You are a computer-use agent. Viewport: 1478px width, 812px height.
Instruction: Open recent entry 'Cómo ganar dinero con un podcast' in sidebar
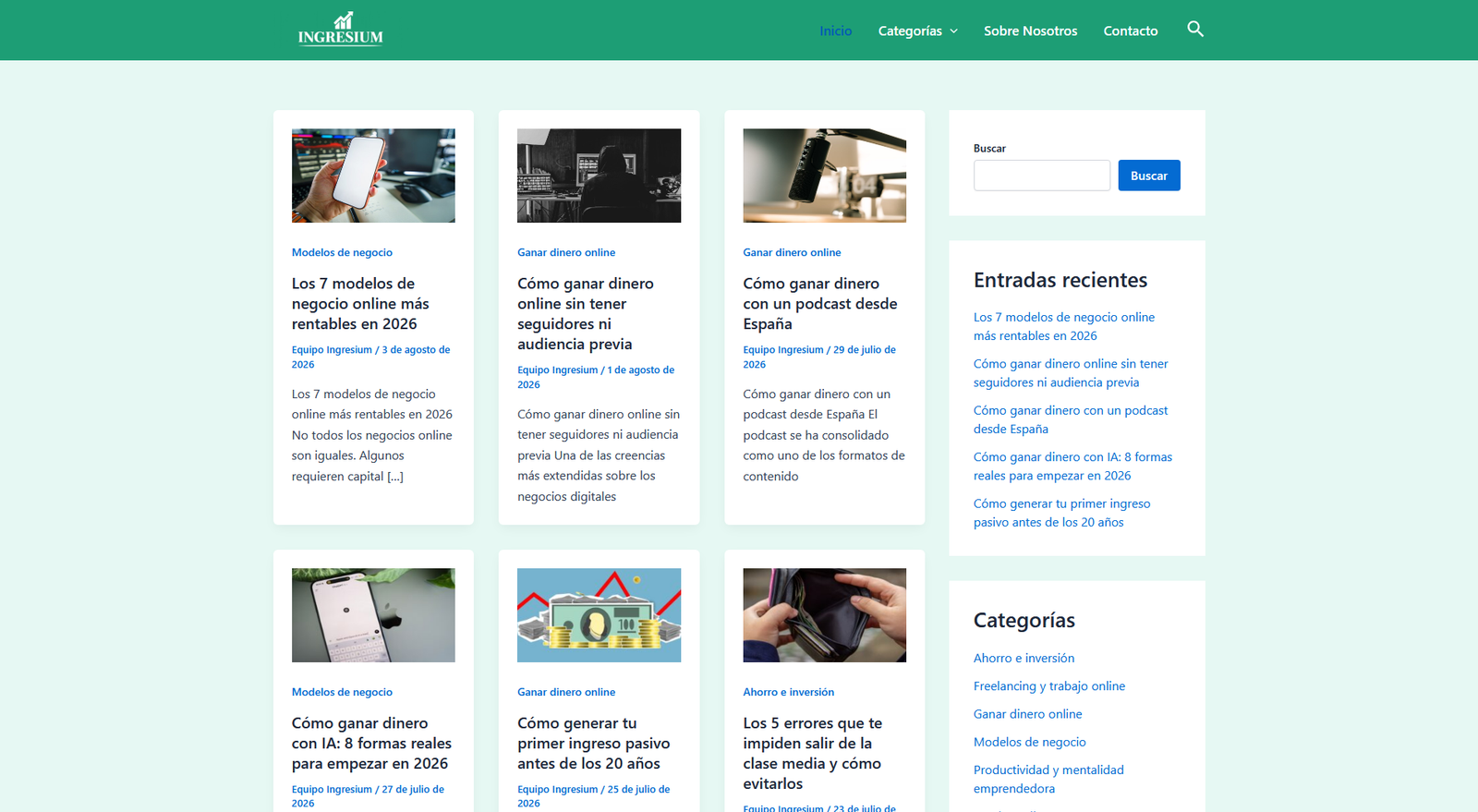(1071, 419)
